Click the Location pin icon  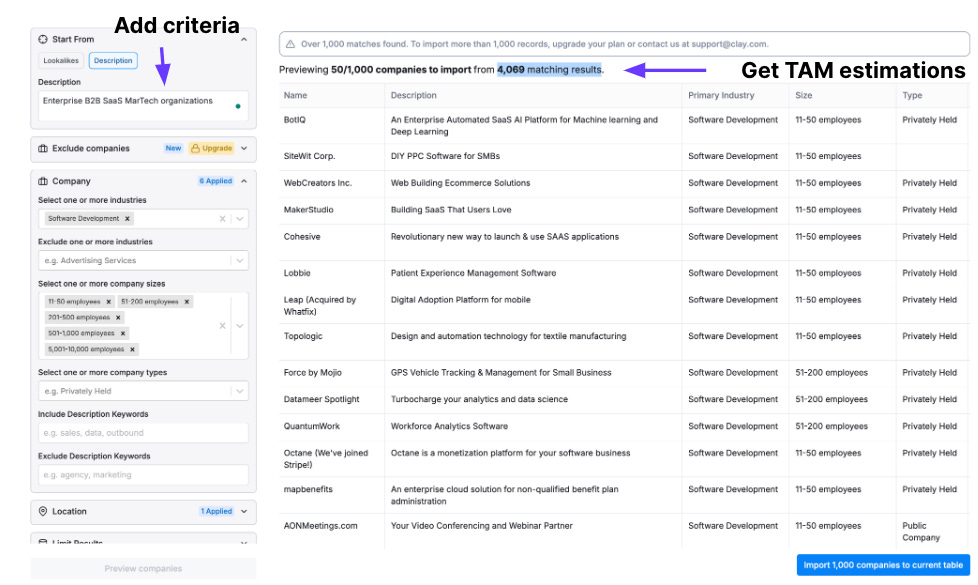42,511
